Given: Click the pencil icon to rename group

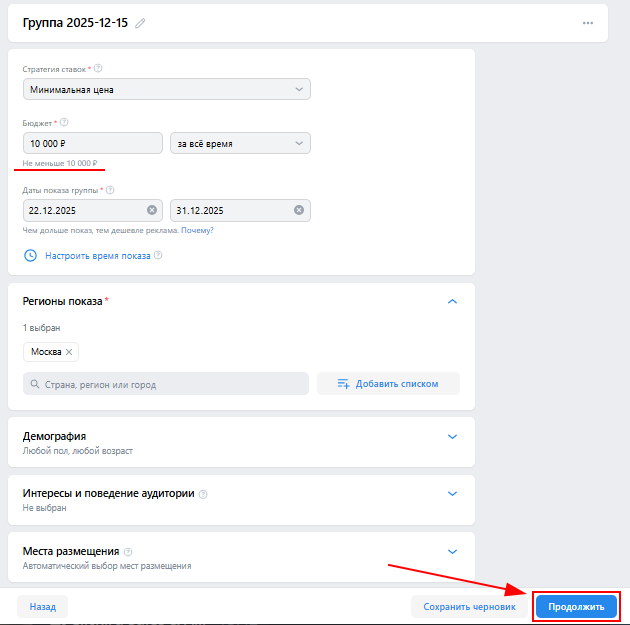Looking at the screenshot, I should [140, 23].
